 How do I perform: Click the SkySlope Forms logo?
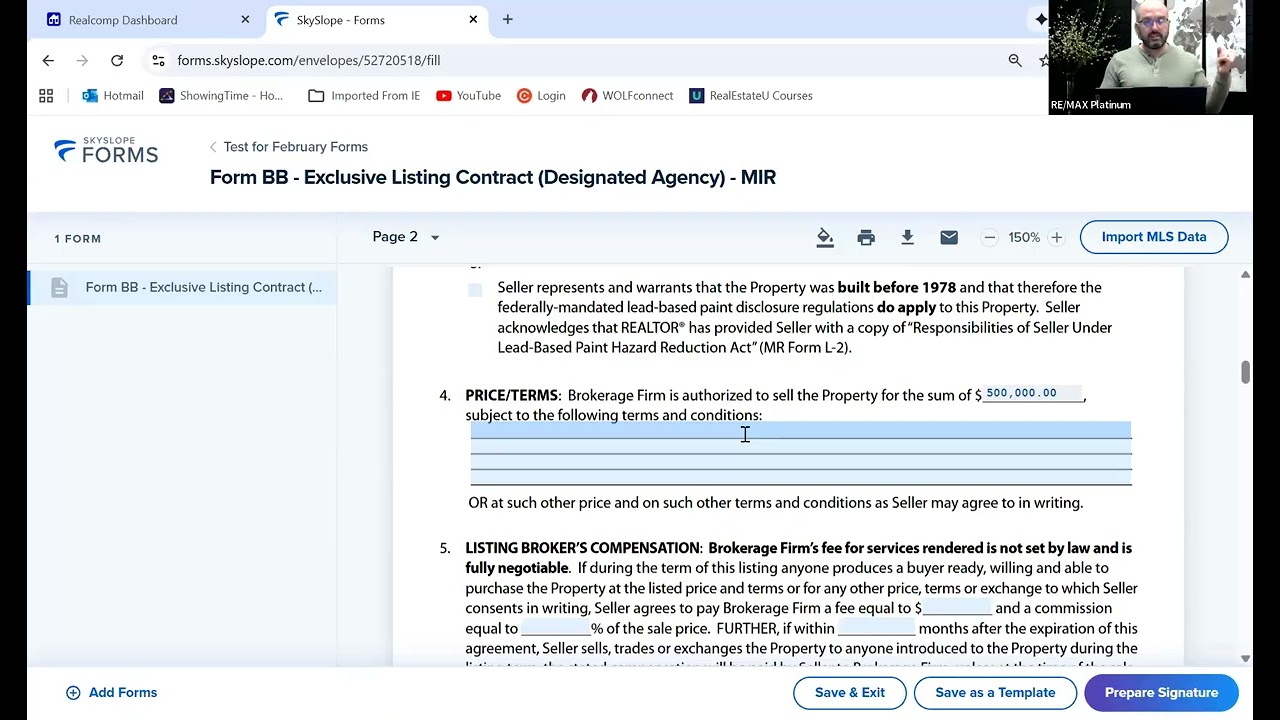tap(106, 150)
